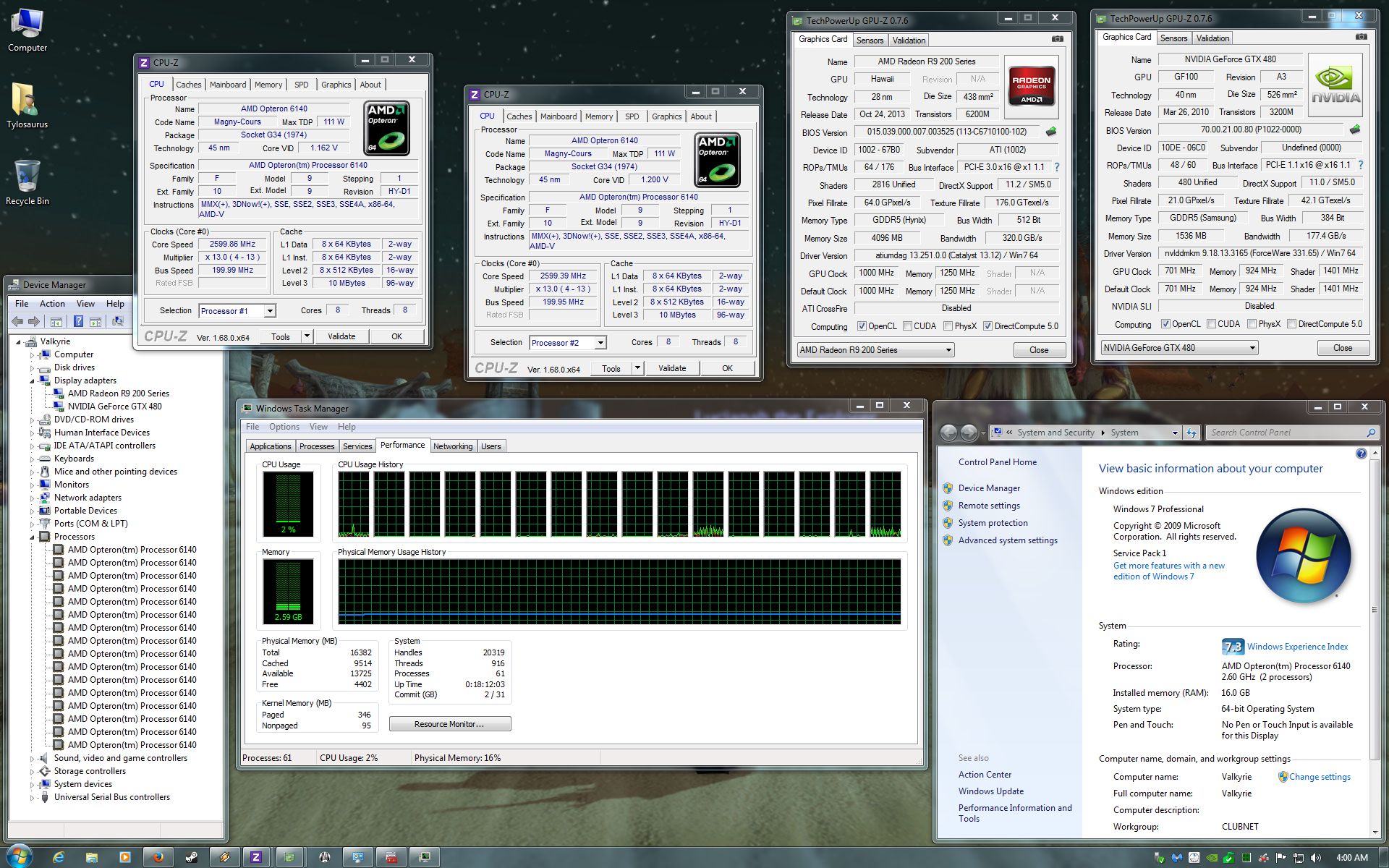Click the Bus Interface question mark in Radeon GPU-Z
The height and width of the screenshot is (868, 1389).
(x=1057, y=167)
